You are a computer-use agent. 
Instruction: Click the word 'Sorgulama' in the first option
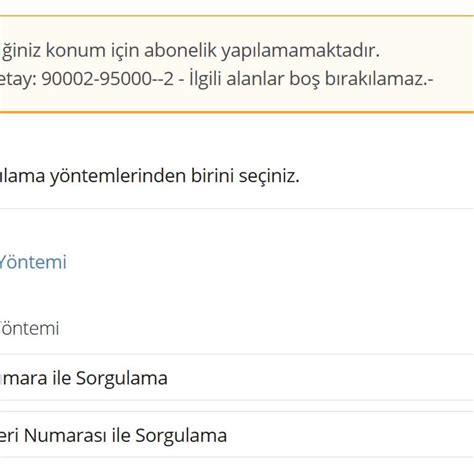[122, 379]
